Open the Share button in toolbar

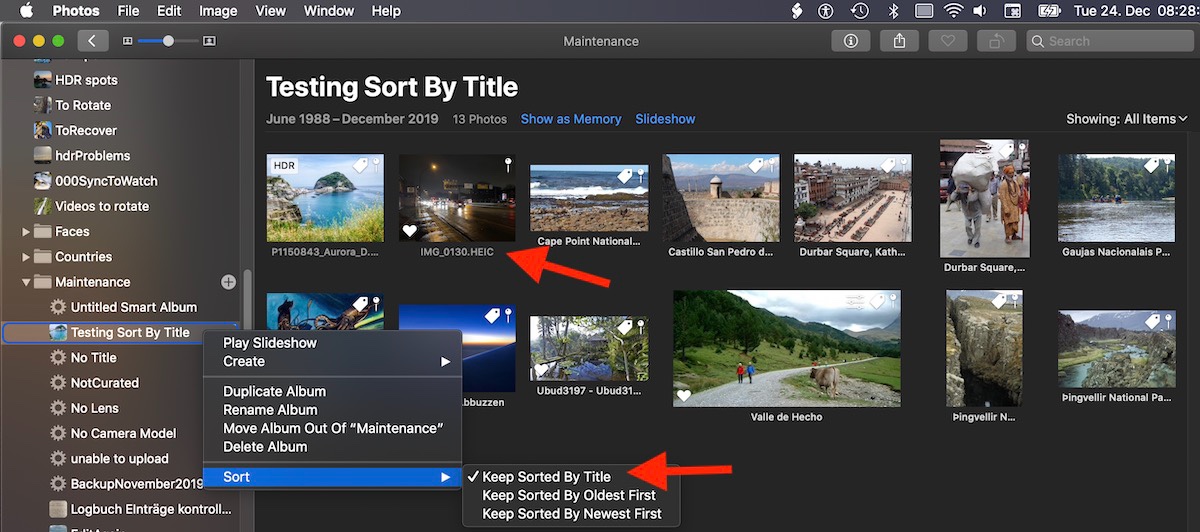(x=899, y=41)
